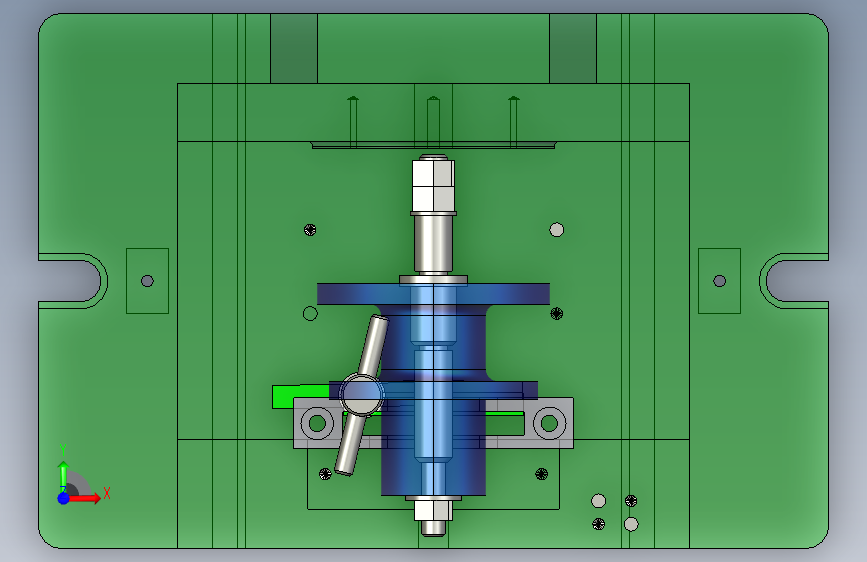Click the threaded hole at upper left of the shaft

pos(310,230)
